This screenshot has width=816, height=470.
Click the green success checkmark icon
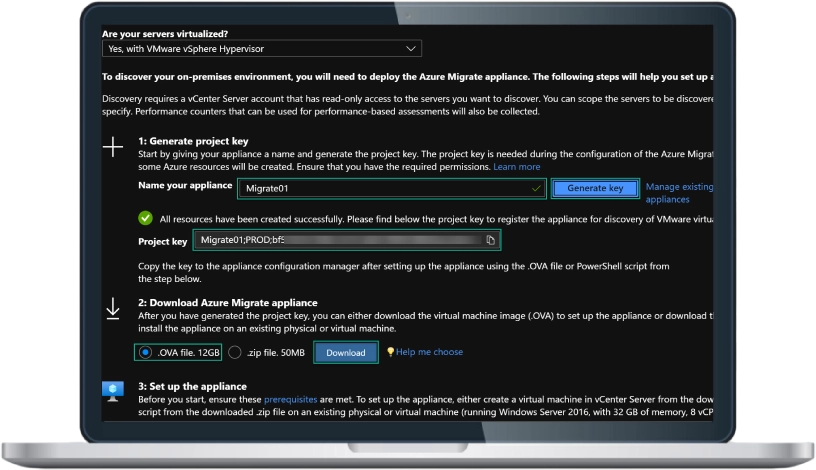tap(146, 218)
